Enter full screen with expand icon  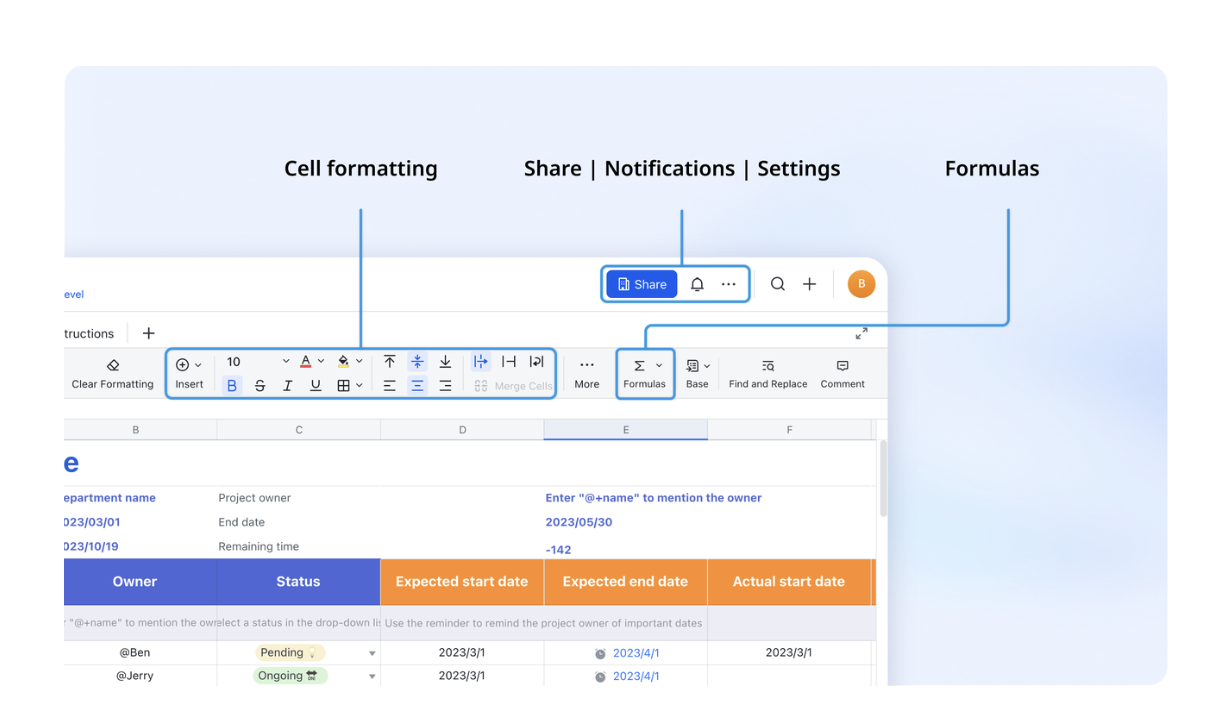(x=861, y=333)
